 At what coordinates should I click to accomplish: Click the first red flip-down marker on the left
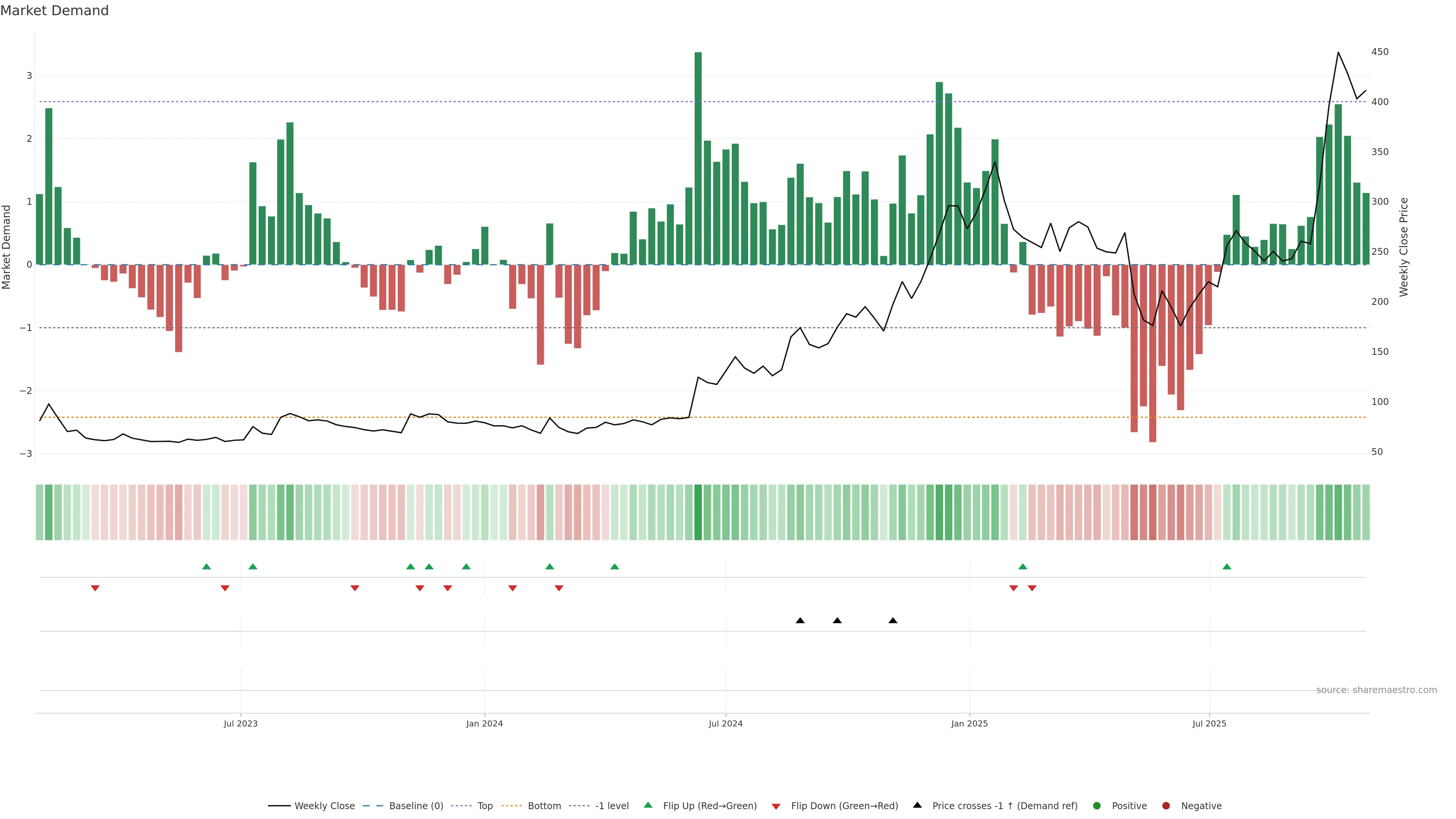[x=95, y=588]
